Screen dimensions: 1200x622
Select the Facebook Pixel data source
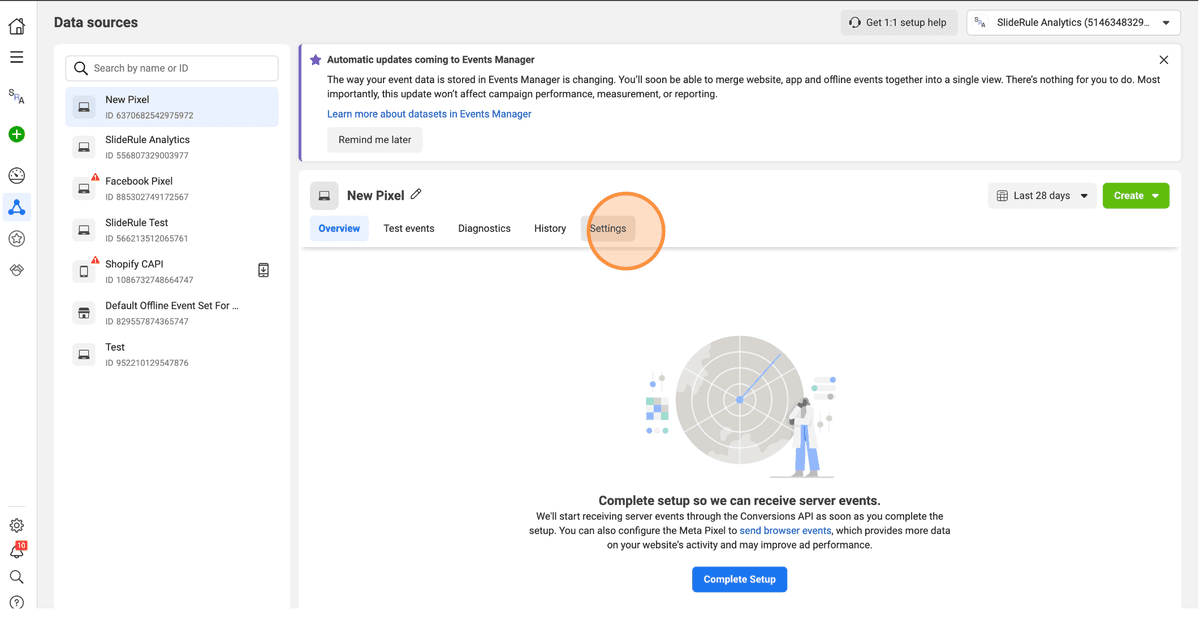(x=172, y=188)
